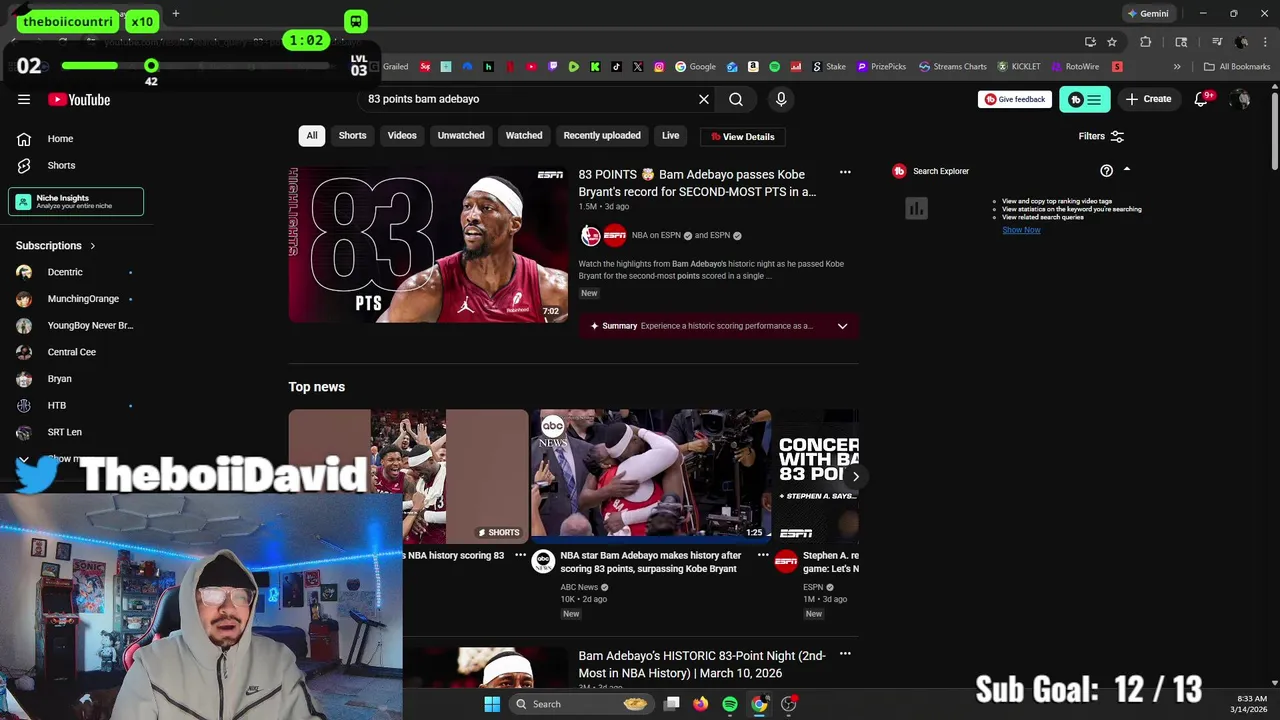
Task: Select the Shorts filter chip
Action: (352, 135)
